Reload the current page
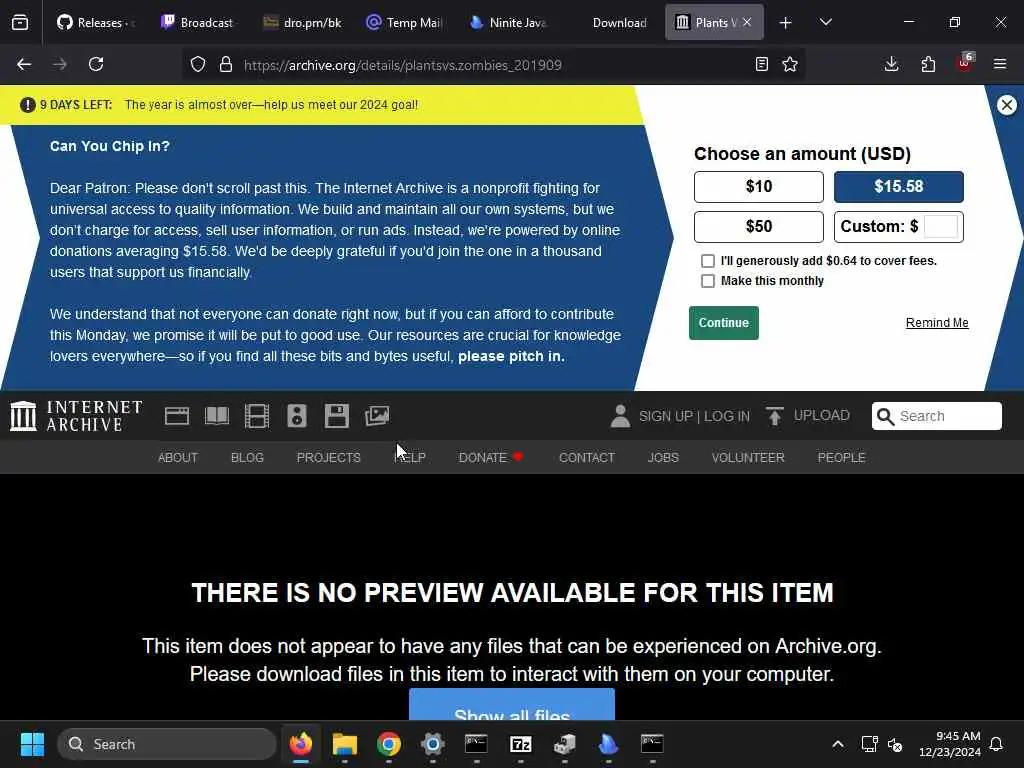The image size is (1024, 768). [x=96, y=64]
